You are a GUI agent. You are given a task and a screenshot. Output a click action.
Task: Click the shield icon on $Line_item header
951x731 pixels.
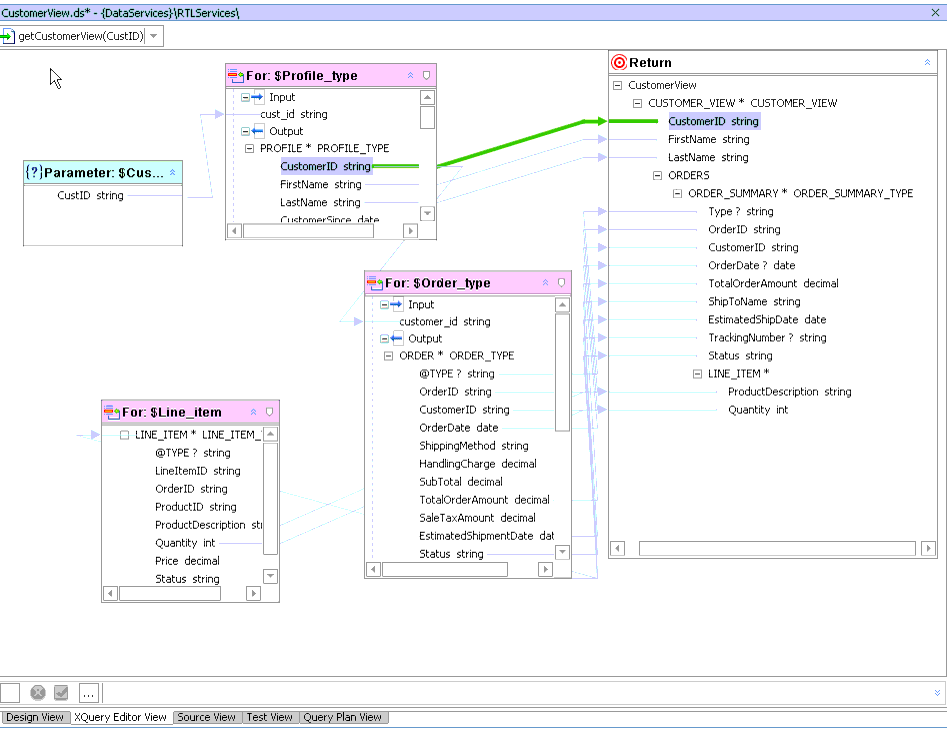point(269,413)
